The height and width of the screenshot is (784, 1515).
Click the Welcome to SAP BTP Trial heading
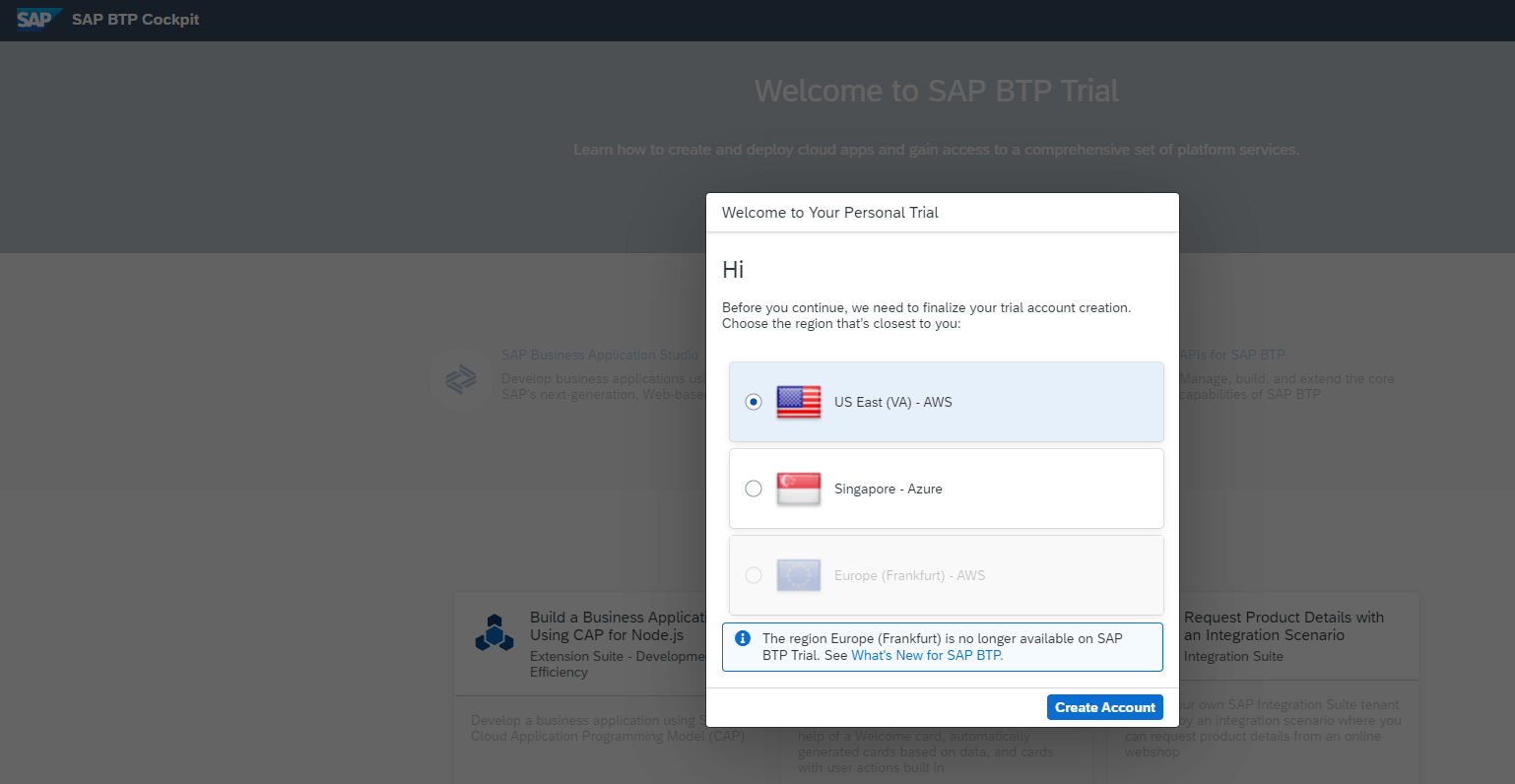click(x=937, y=91)
